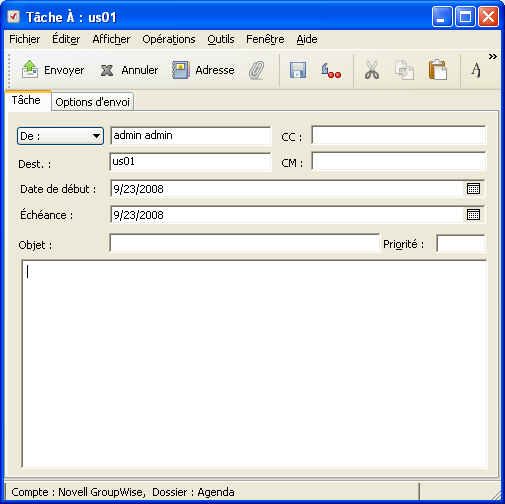Close the Tâche window
505x504 pixels.
click(x=489, y=16)
